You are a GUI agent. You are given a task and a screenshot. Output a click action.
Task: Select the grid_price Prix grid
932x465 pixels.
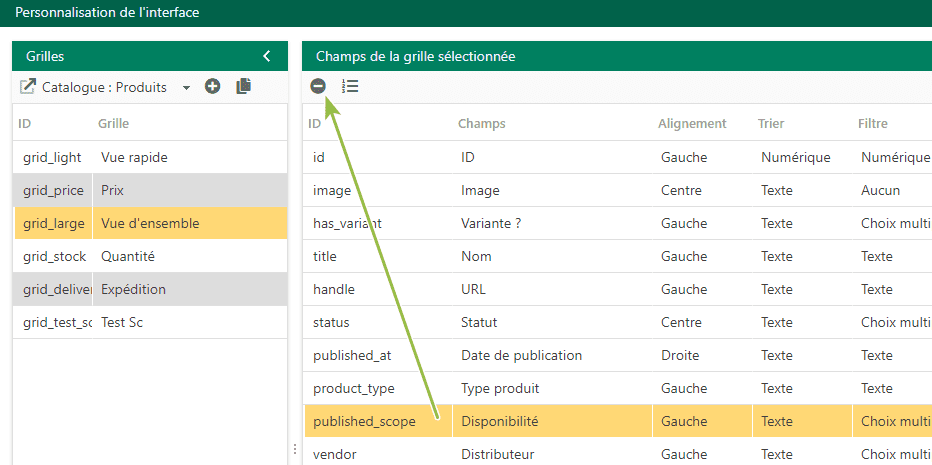point(150,190)
